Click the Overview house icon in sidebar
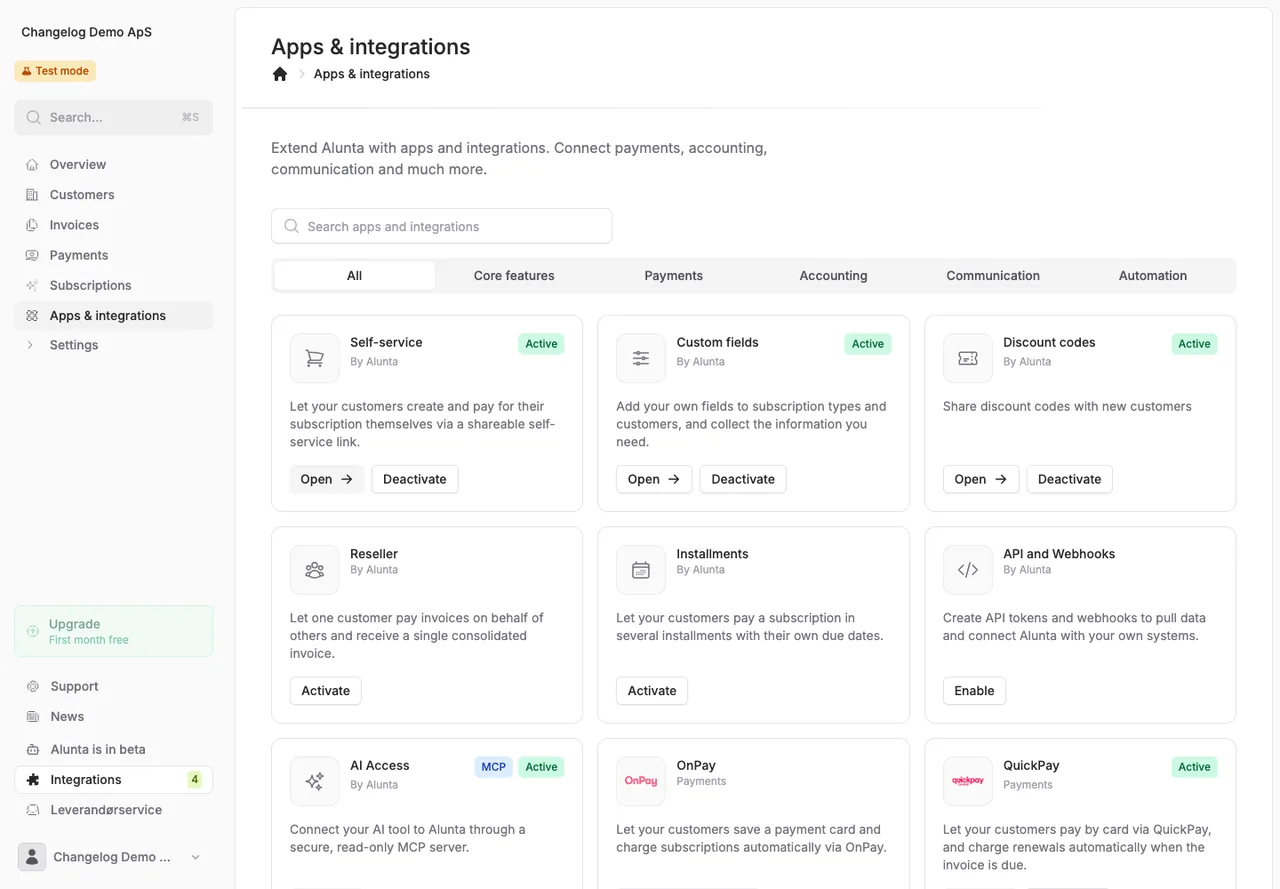The image size is (1280, 889). pos(32,165)
